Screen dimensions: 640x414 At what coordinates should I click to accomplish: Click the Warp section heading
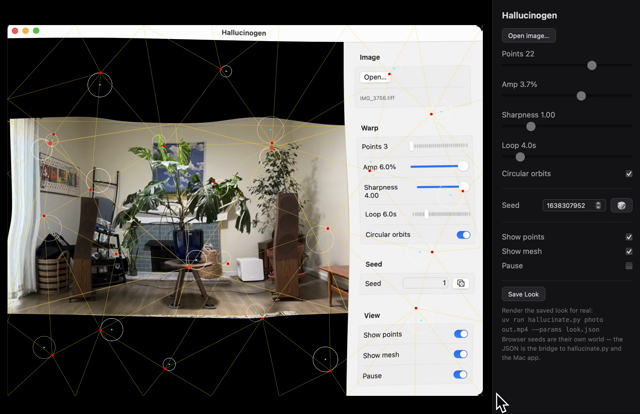(x=369, y=128)
